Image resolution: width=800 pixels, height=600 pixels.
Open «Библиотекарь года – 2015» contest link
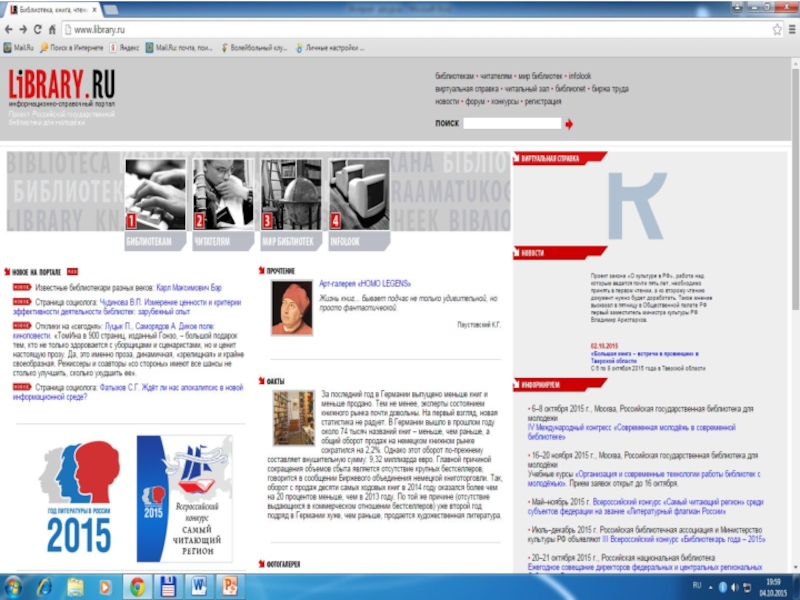684,539
